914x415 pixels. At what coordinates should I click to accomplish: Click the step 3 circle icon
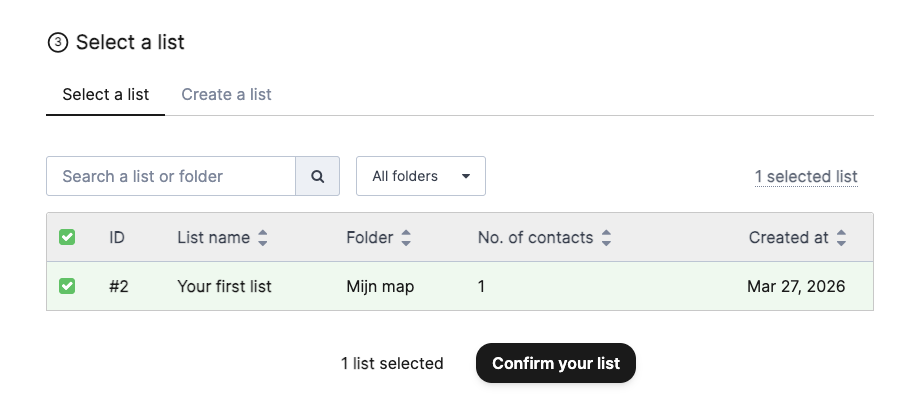tap(57, 43)
